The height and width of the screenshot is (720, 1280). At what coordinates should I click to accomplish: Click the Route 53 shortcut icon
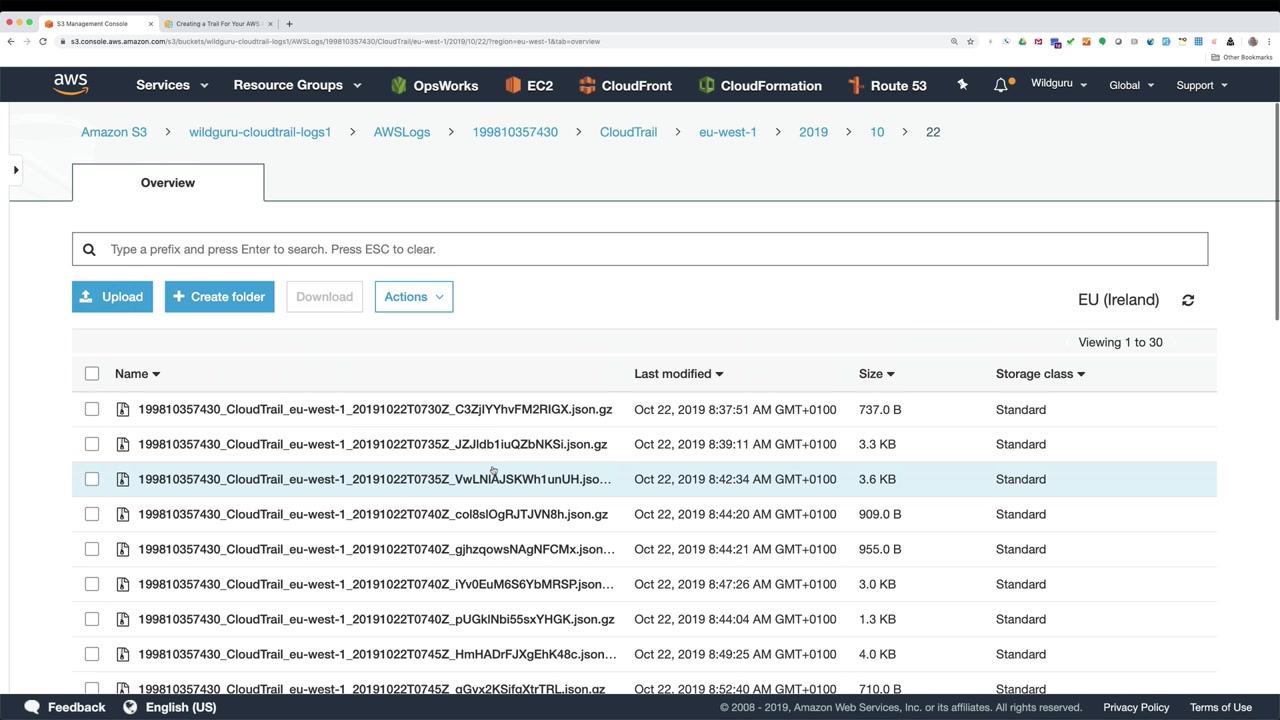(856, 85)
